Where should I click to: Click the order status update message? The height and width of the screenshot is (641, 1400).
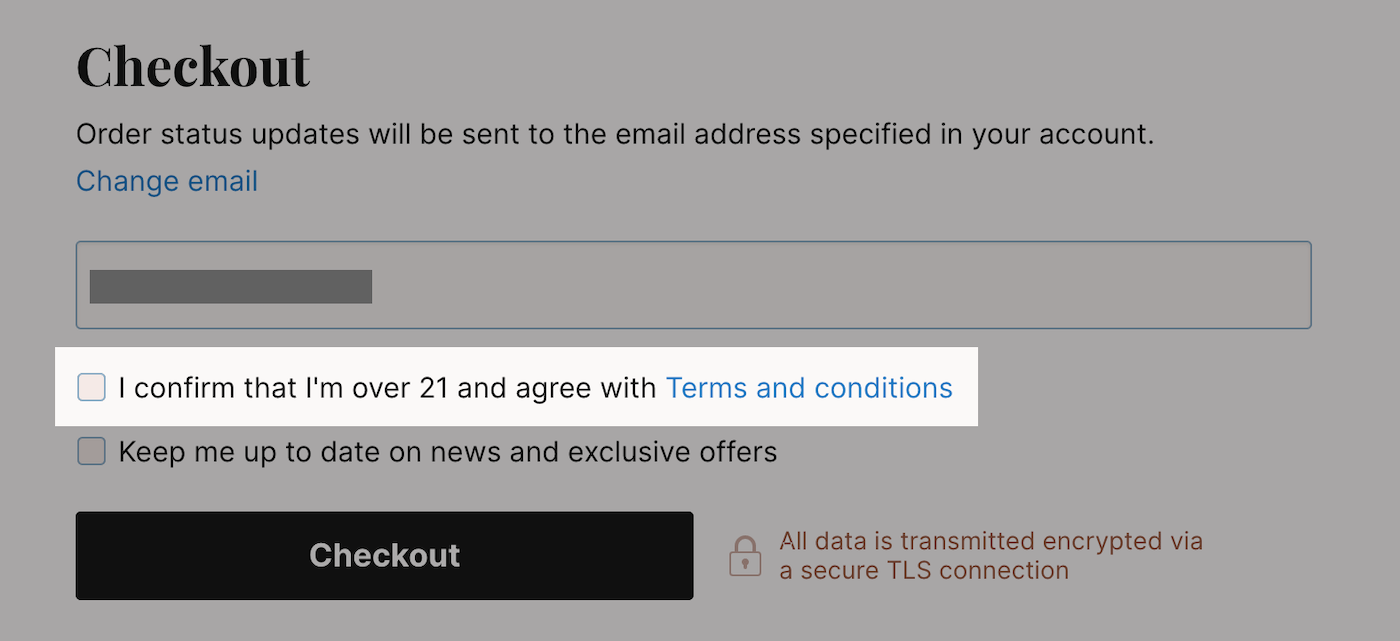(614, 134)
